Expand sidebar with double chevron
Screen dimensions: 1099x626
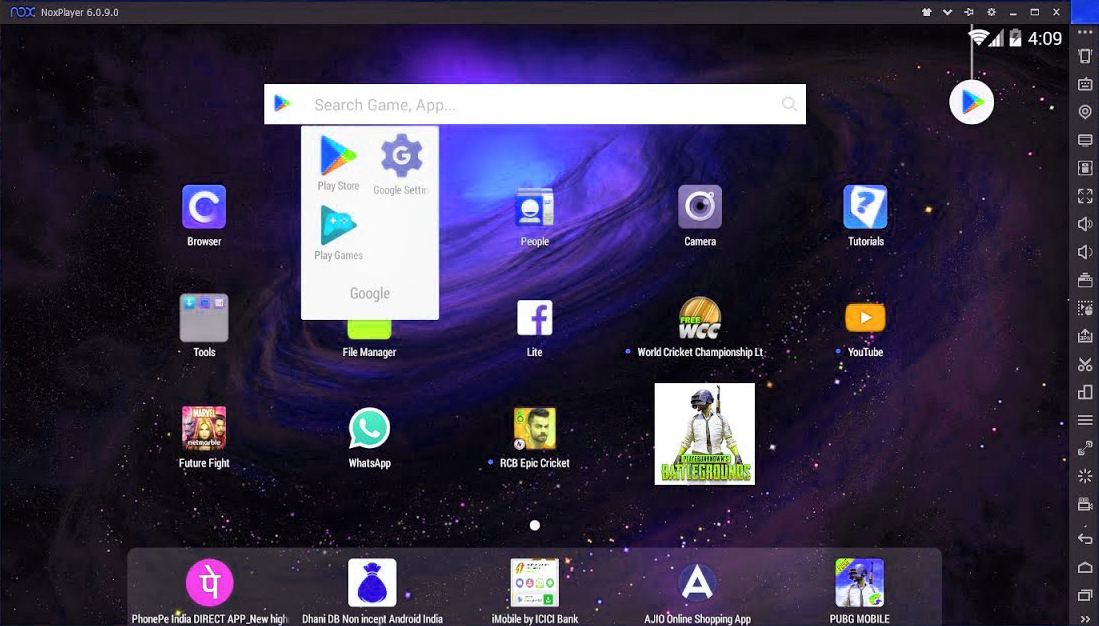click(x=1085, y=618)
